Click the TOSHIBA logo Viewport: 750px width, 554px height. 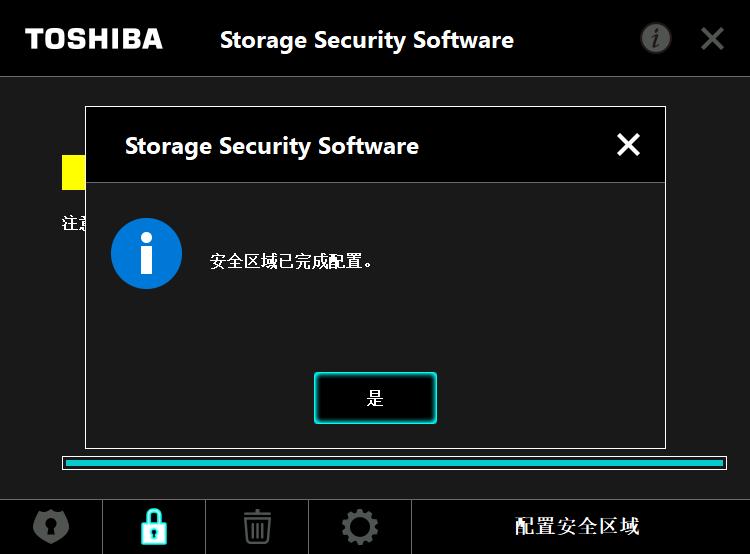pyautogui.click(x=93, y=39)
